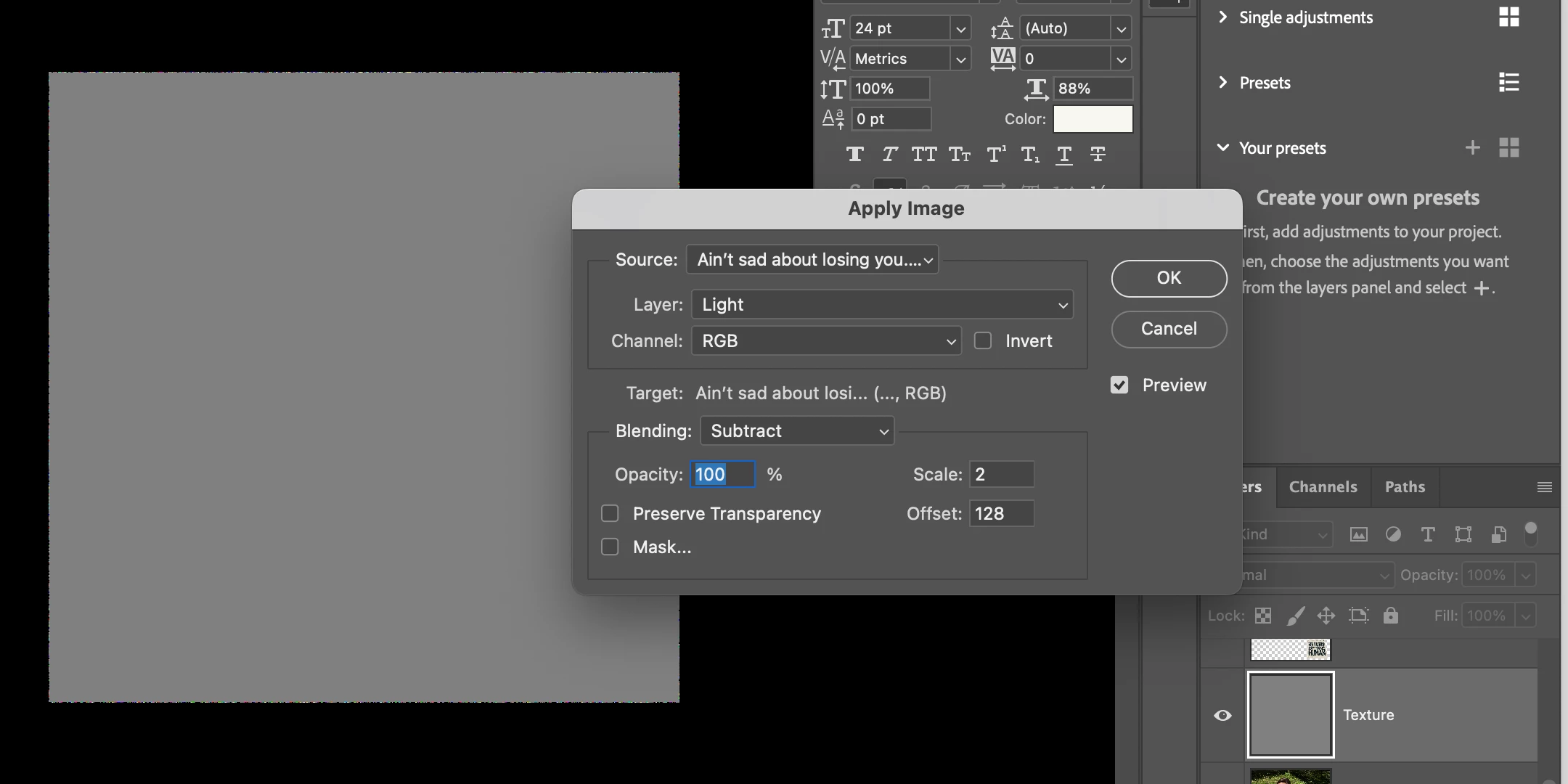Enable the Invert checkbox

[983, 340]
